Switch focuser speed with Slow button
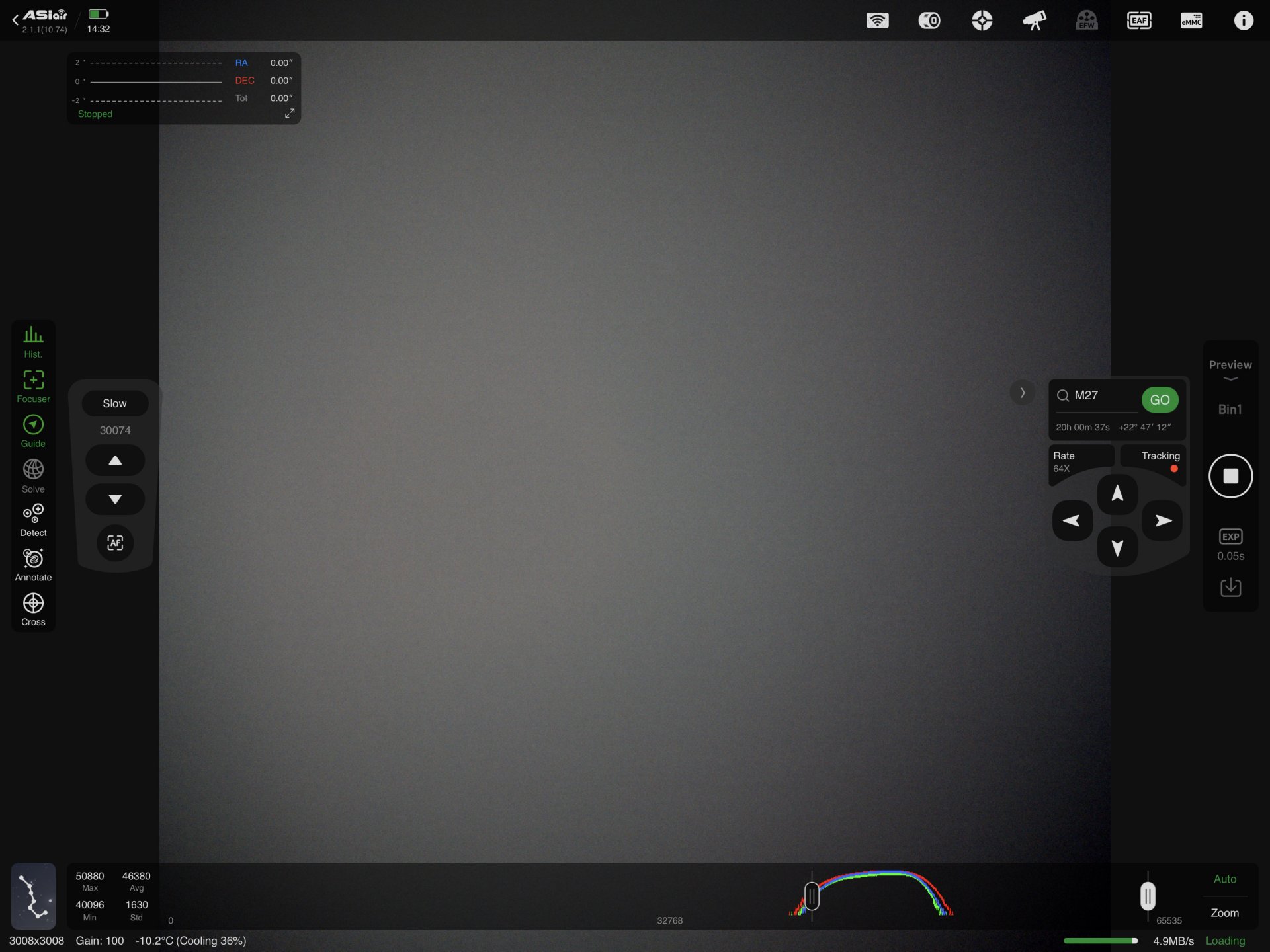This screenshot has height=952, width=1270. coord(114,403)
